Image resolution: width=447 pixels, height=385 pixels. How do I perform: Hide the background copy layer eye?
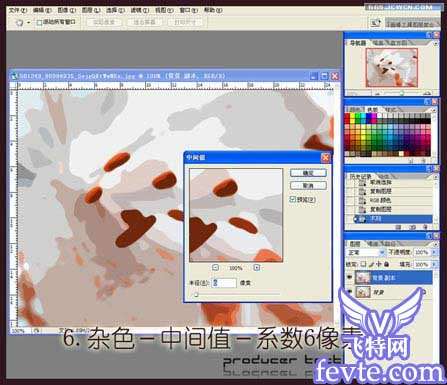click(x=350, y=277)
